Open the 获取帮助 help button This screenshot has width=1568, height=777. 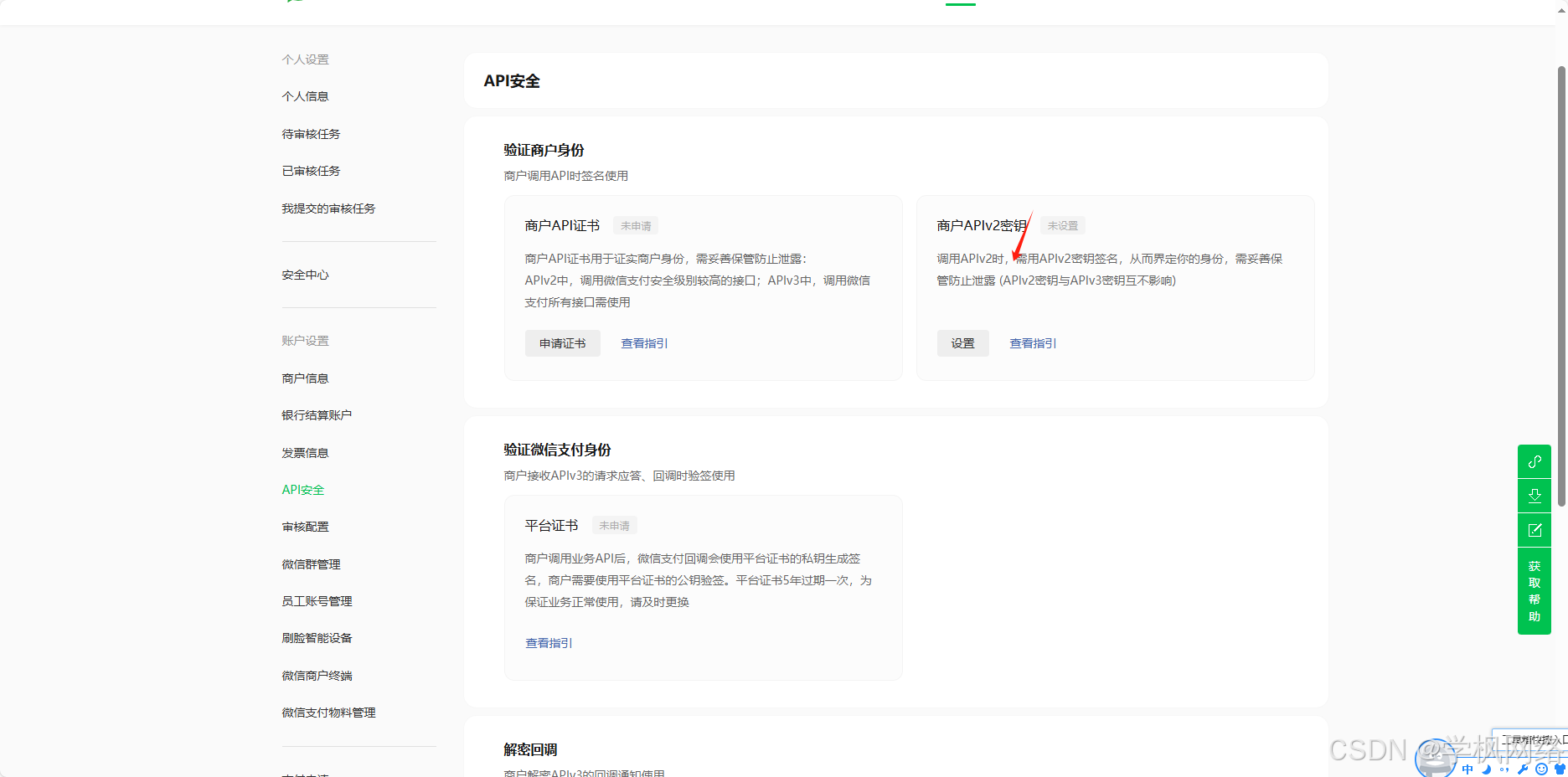coord(1534,591)
